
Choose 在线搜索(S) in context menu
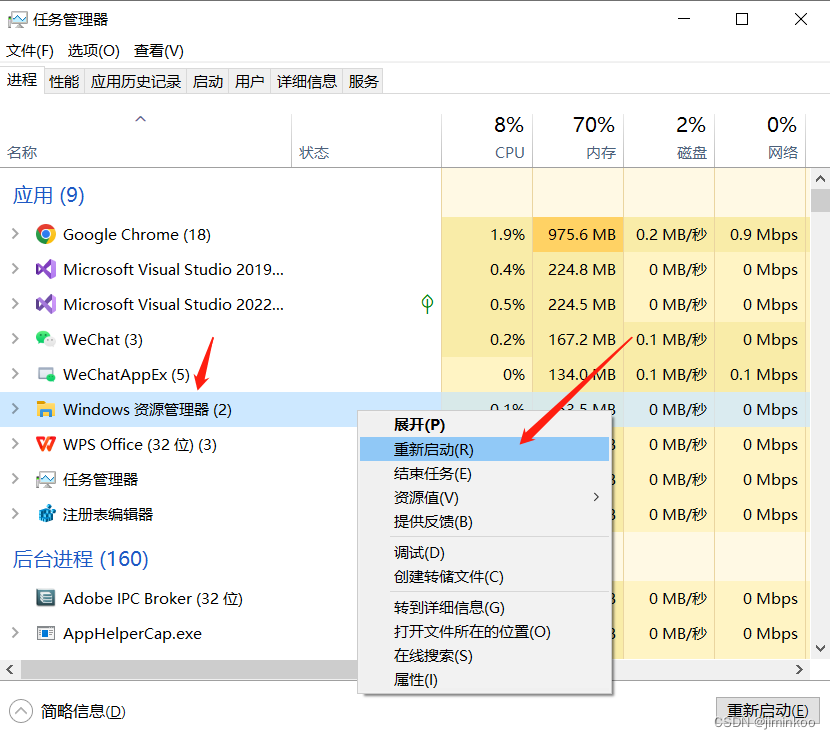[x=484, y=656]
